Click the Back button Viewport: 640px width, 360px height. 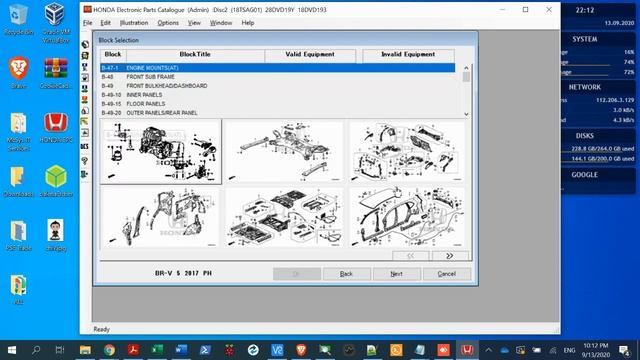click(347, 274)
